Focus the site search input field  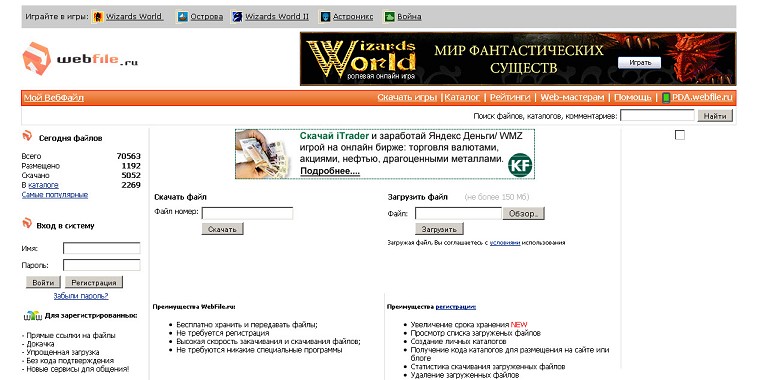pos(657,115)
